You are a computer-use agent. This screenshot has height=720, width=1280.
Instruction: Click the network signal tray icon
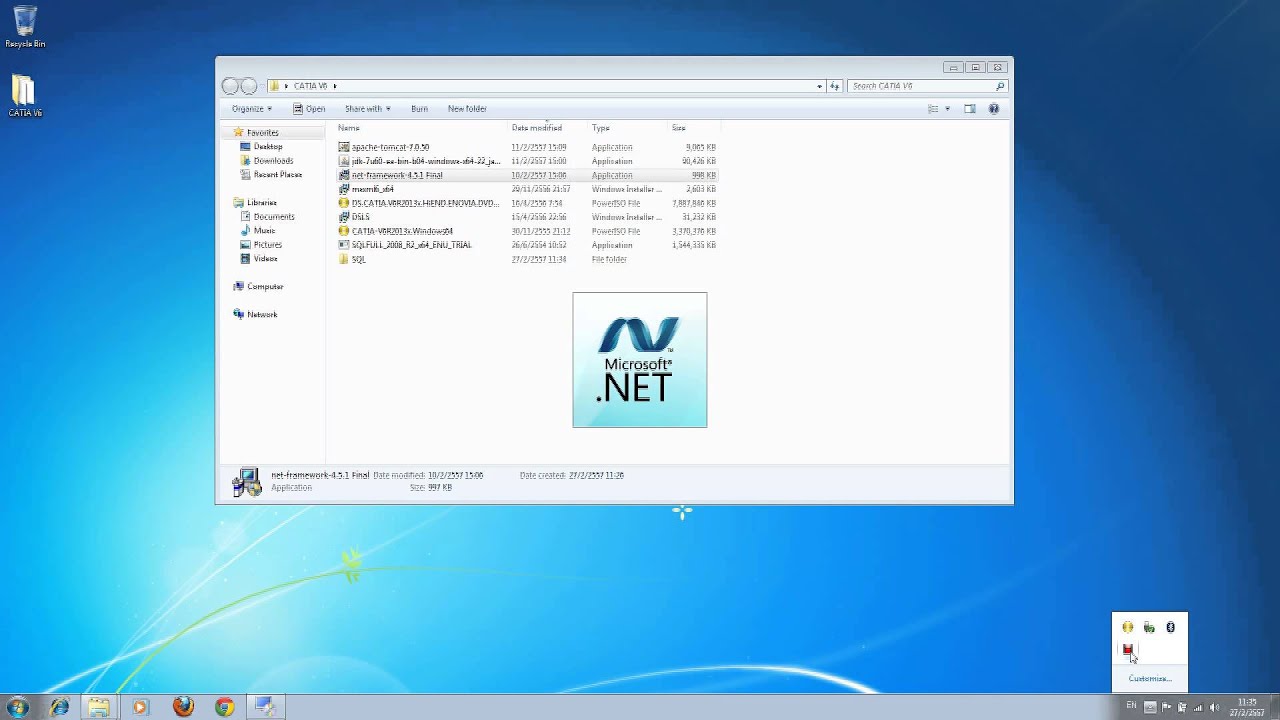pyautogui.click(x=1198, y=707)
